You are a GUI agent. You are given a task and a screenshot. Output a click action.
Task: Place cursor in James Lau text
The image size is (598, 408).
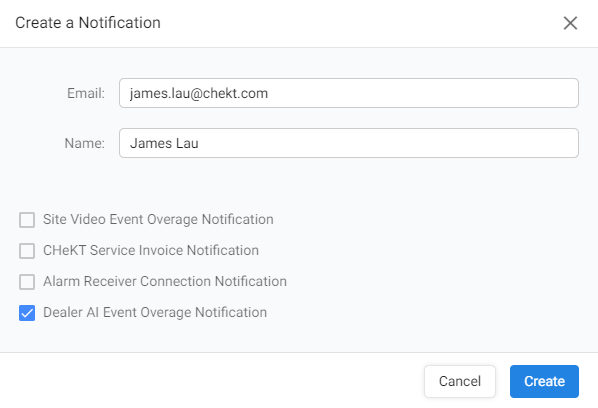pos(164,143)
